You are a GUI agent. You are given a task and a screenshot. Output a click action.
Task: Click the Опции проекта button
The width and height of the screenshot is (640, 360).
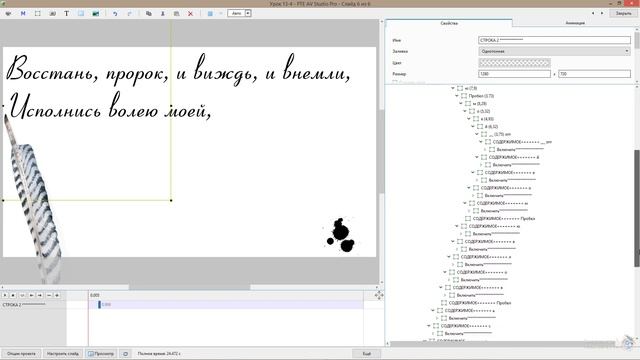coord(21,353)
